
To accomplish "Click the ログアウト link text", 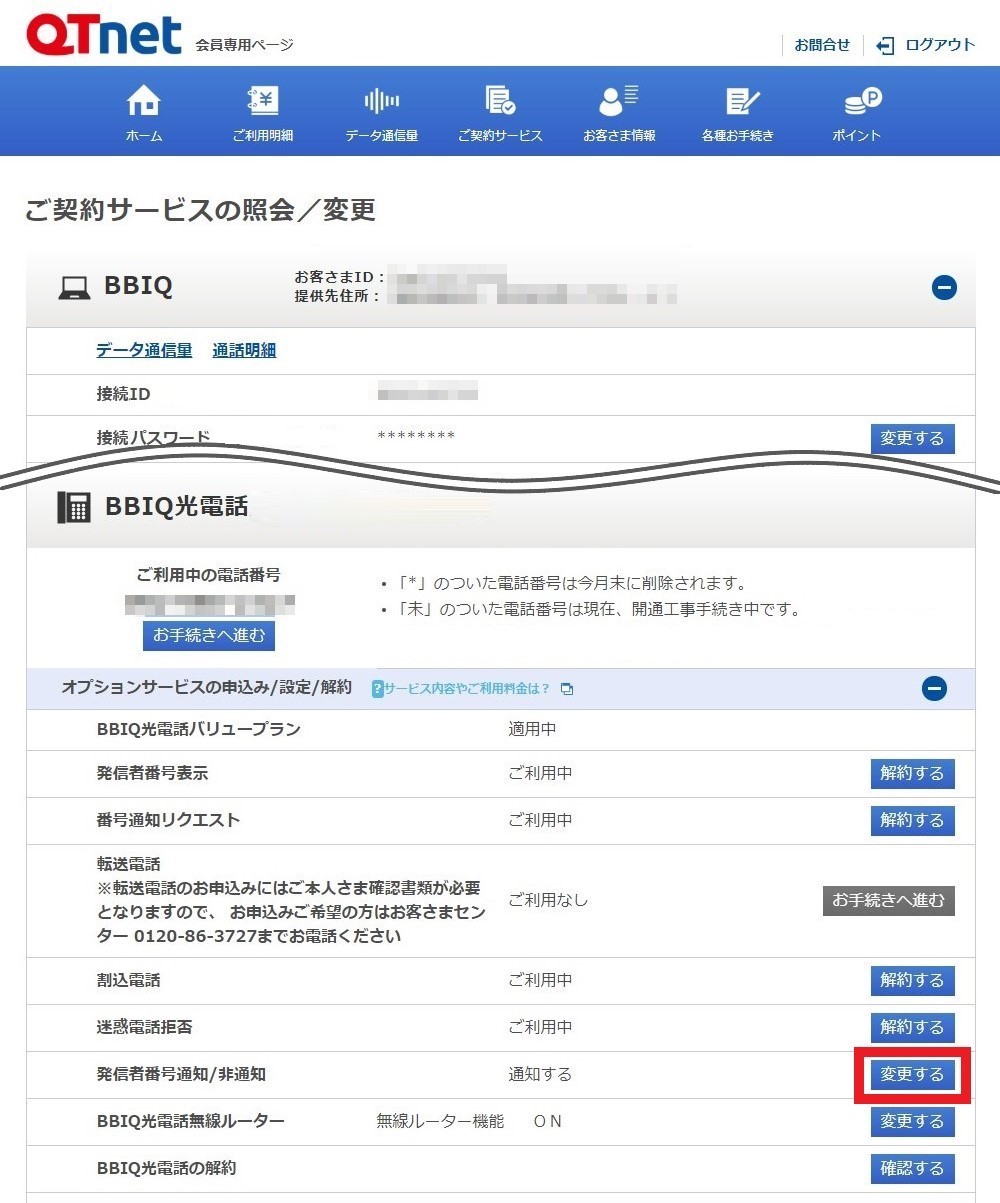I will point(940,45).
